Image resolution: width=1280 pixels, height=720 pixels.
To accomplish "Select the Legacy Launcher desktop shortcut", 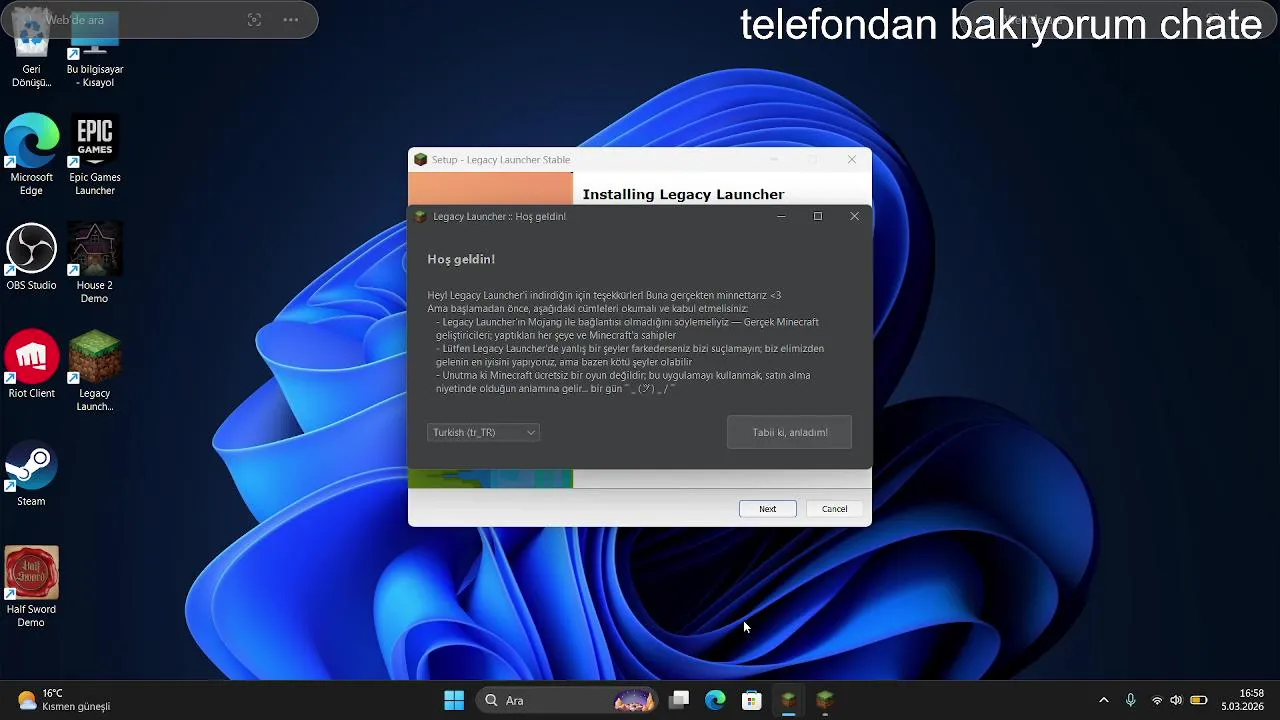I will [x=95, y=371].
